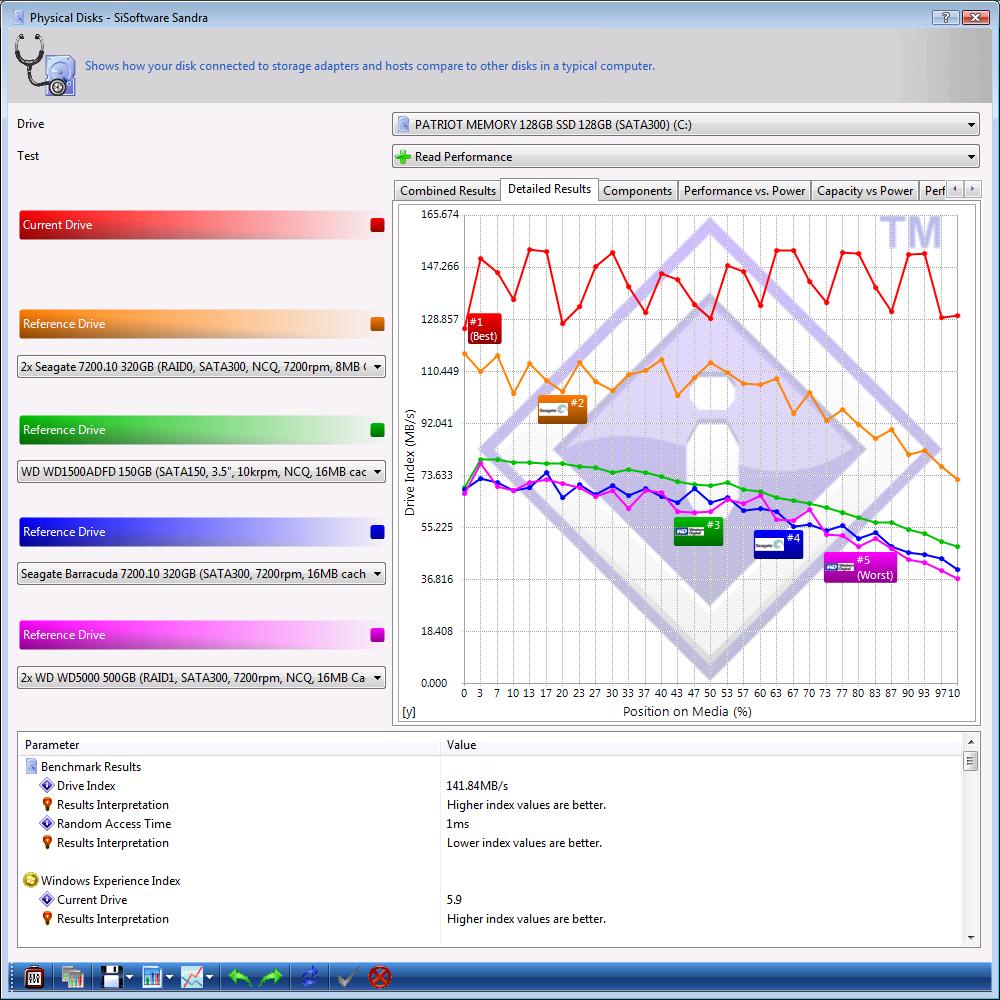This screenshot has width=1000, height=1000.
Task: Select the partially visible Perf tab
Action: [934, 191]
